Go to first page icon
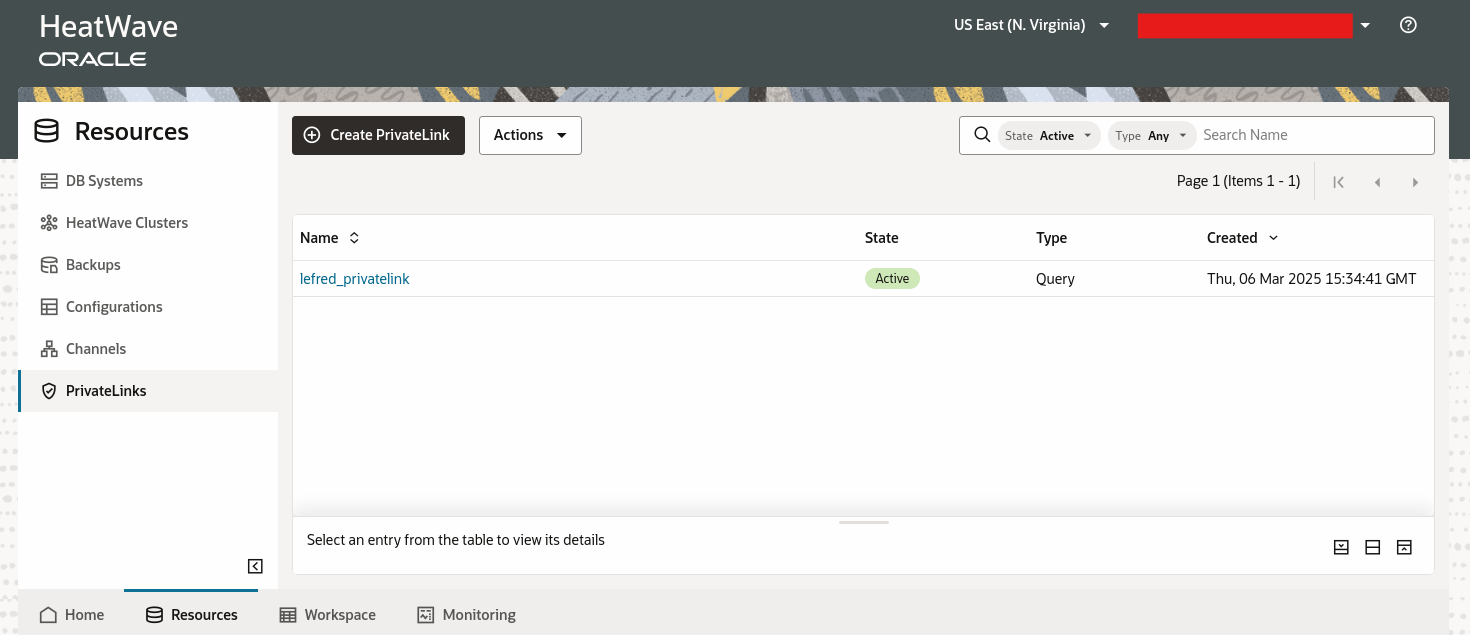 coord(1338,182)
